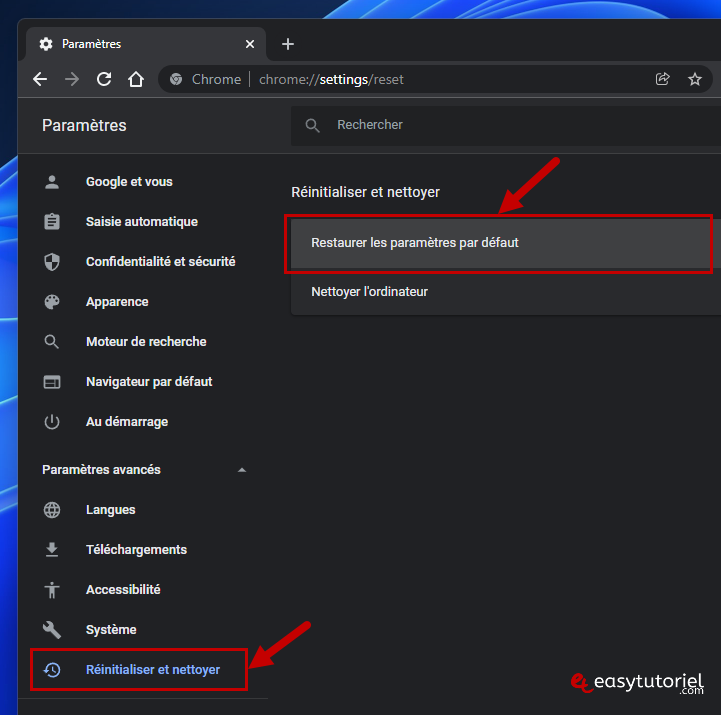Focus the Rechercher settings search field
Screen dimensions: 721x715
[x=506, y=125]
